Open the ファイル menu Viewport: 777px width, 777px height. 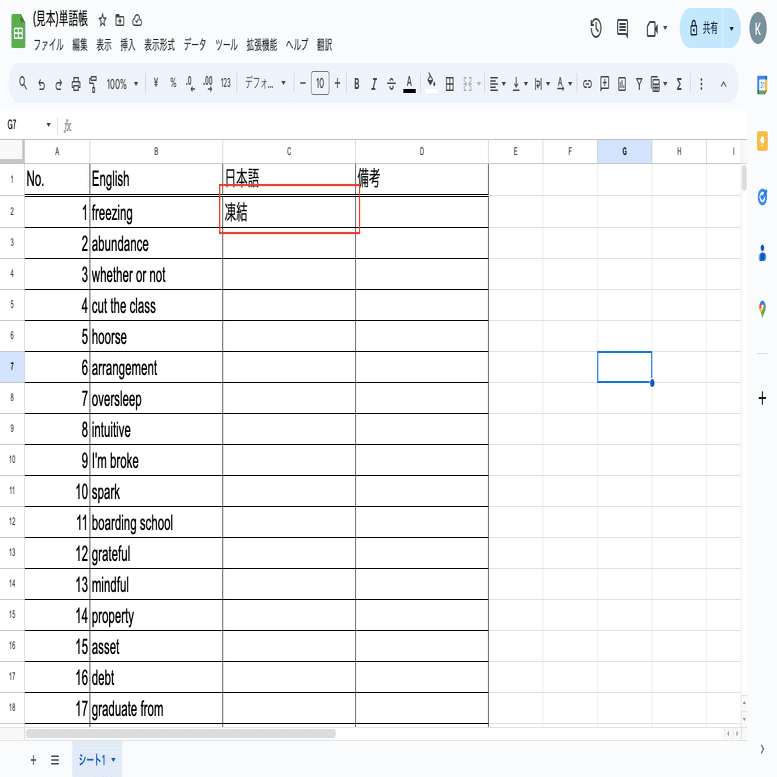coord(49,45)
